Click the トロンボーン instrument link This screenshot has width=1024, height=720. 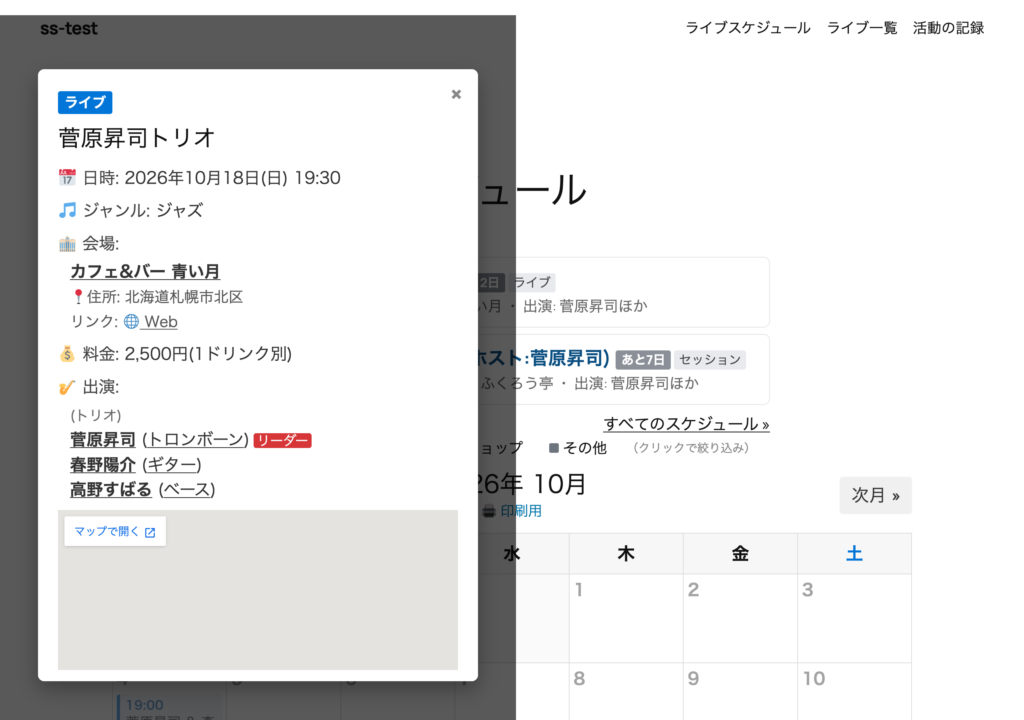195,440
